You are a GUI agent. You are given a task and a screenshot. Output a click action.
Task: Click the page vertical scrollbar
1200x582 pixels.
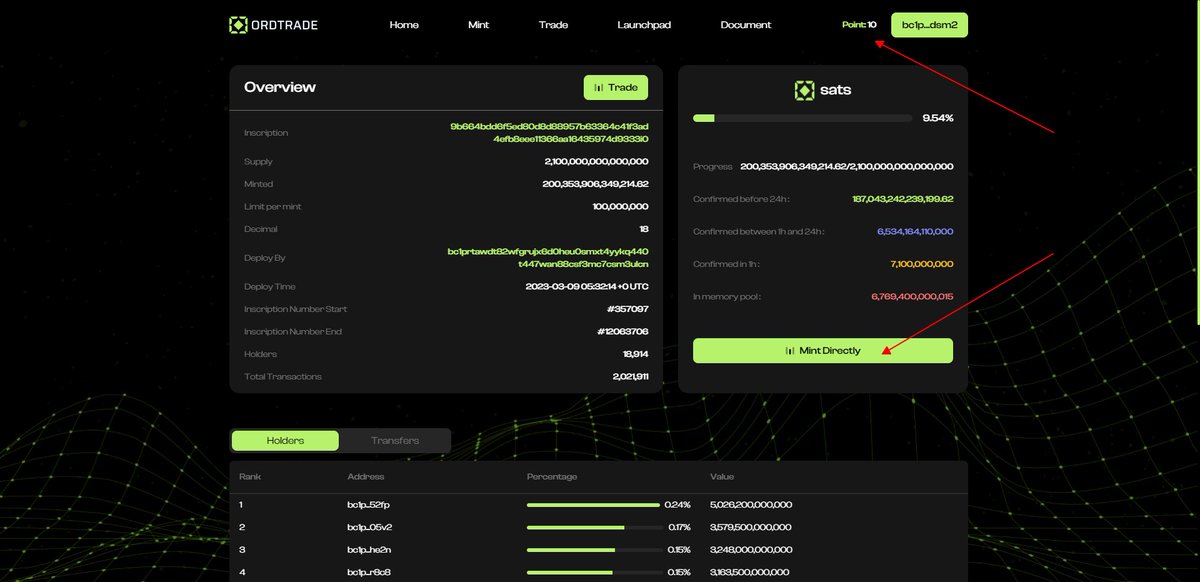pos(1197,161)
